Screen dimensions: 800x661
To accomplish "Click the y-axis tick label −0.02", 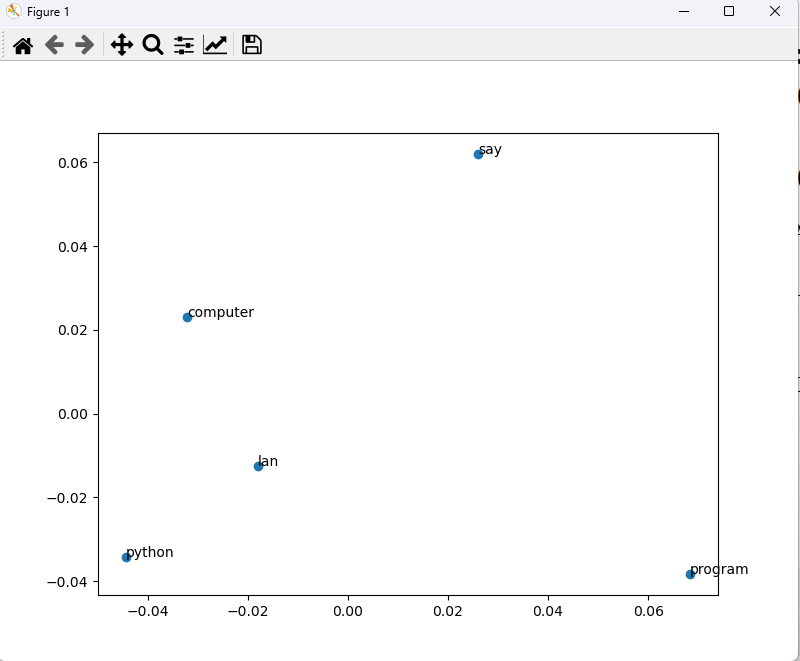I will tap(67, 498).
